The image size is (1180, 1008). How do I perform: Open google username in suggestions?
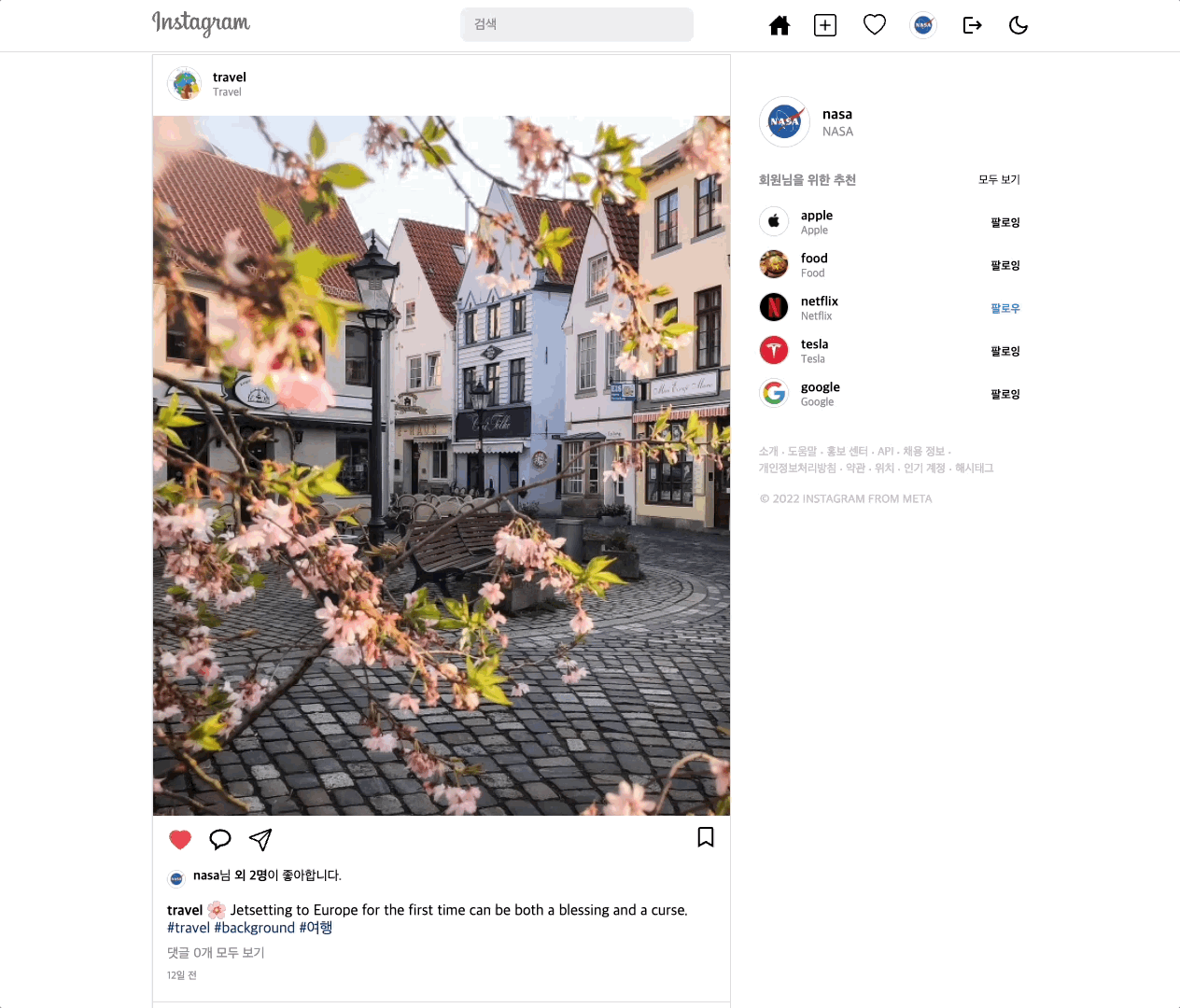(x=821, y=387)
